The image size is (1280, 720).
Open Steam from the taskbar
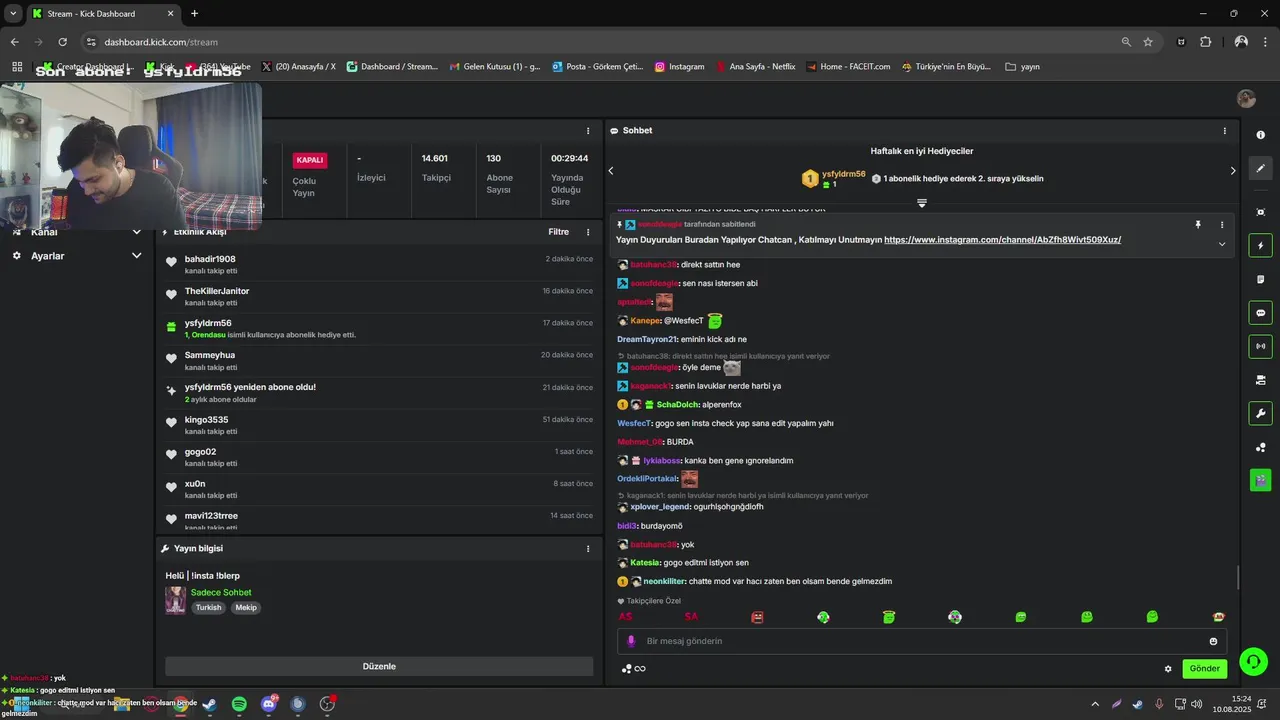pyautogui.click(x=209, y=704)
